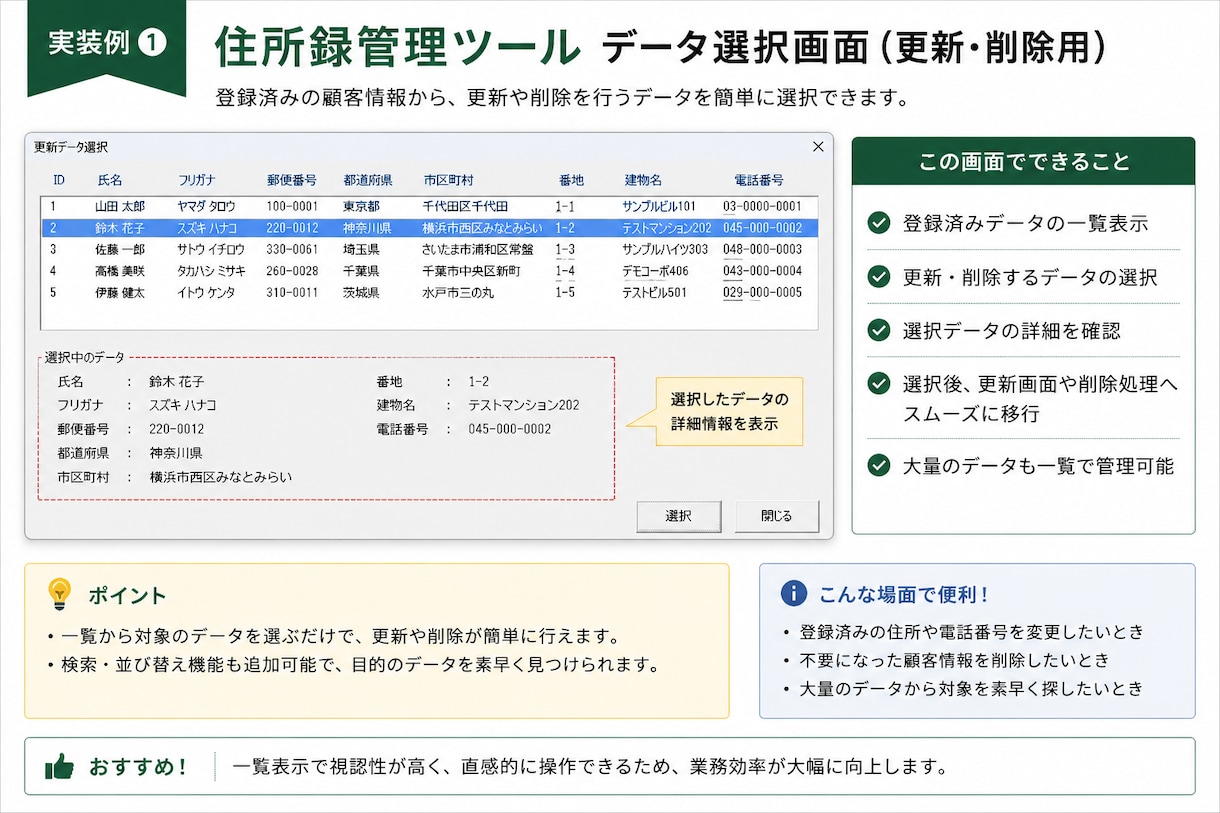The height and width of the screenshot is (813, 1220).
Task: Click the ID column header
Action: click(59, 181)
